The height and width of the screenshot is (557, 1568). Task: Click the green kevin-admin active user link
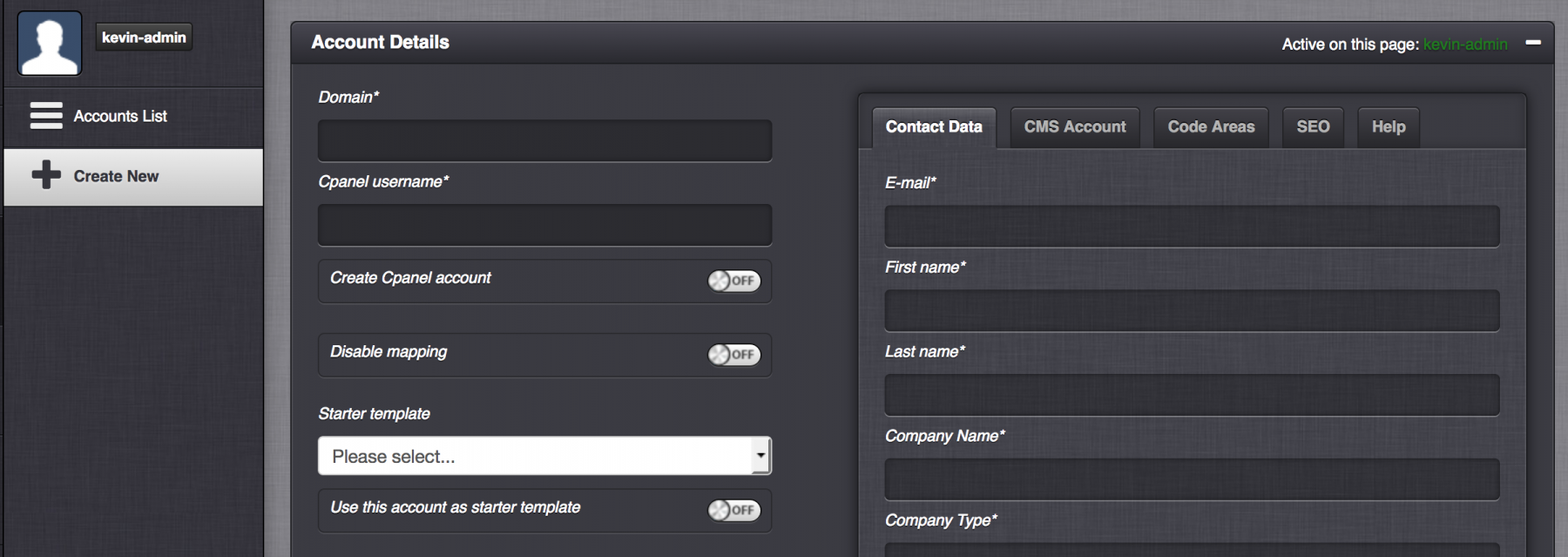[1465, 44]
